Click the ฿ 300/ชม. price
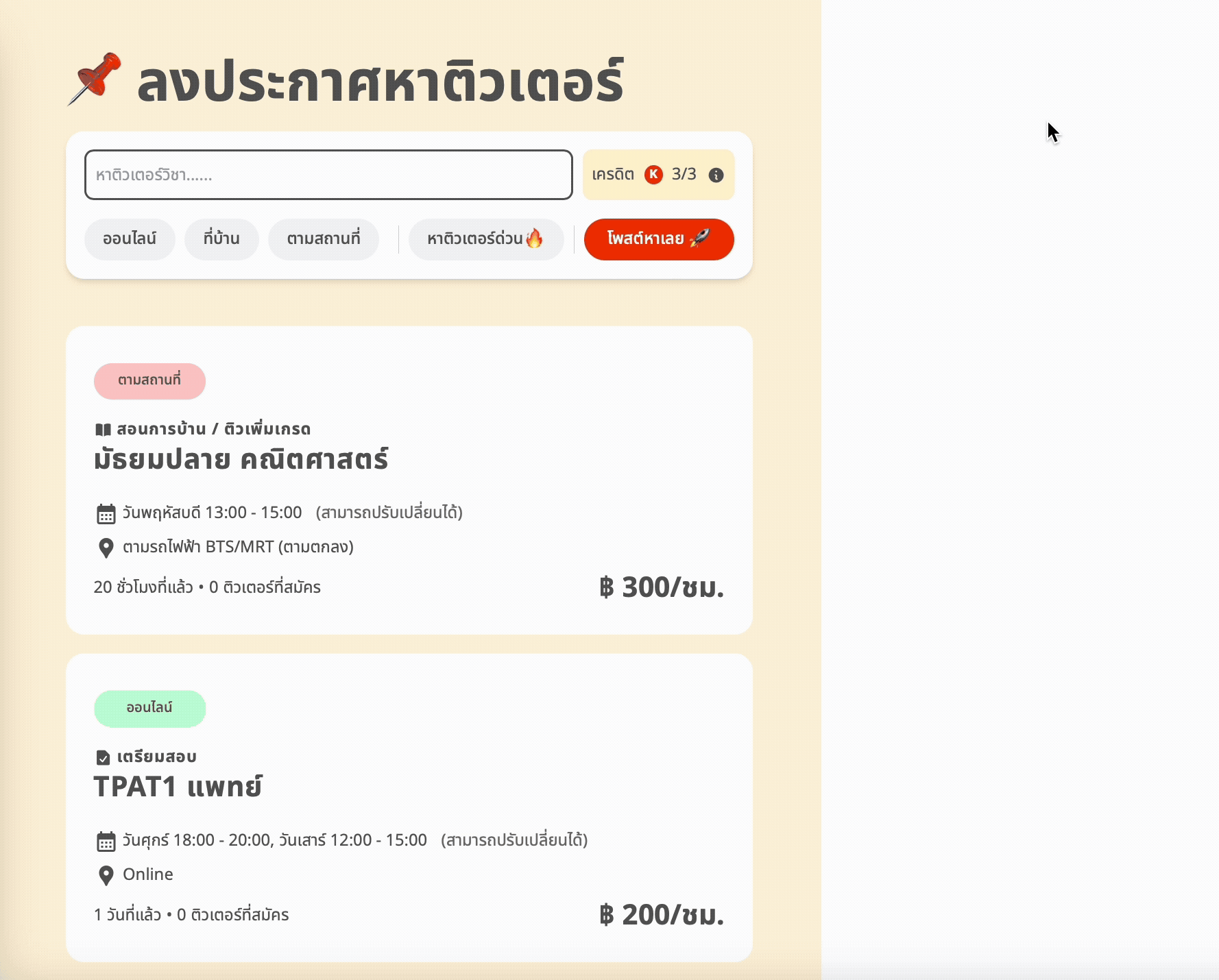This screenshot has height=980, width=1219. [661, 587]
